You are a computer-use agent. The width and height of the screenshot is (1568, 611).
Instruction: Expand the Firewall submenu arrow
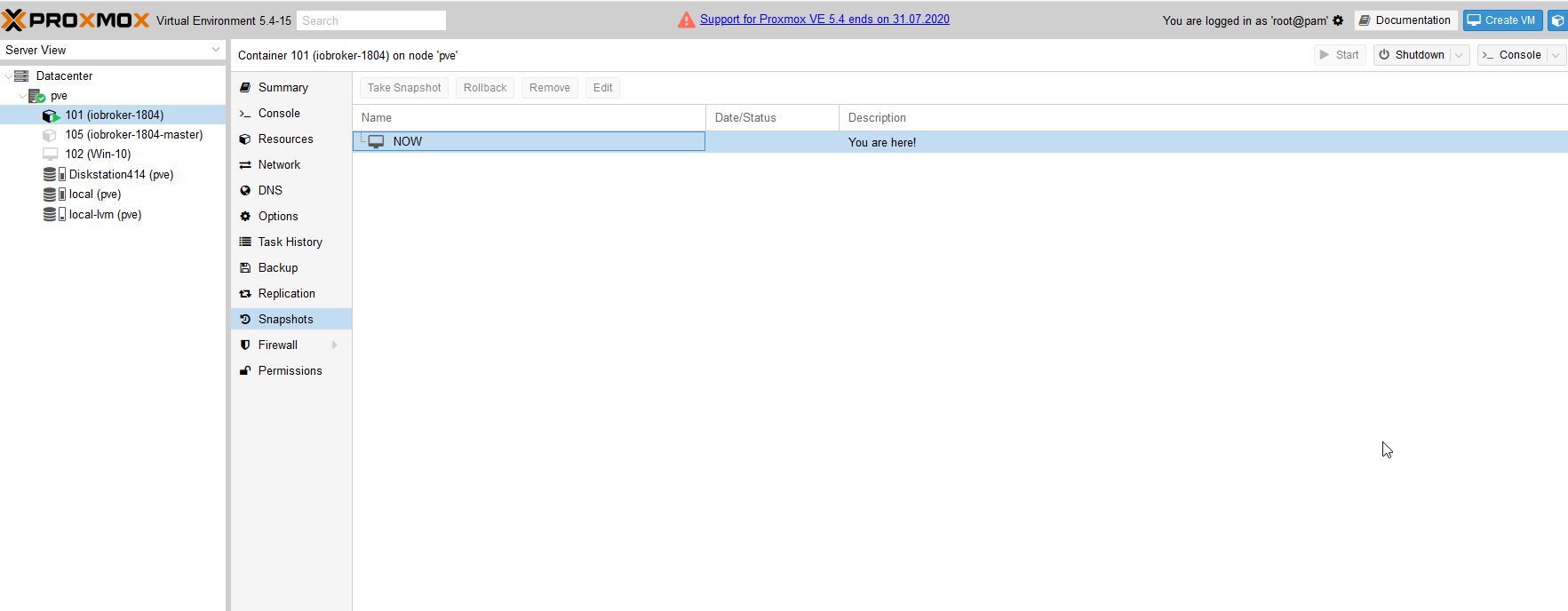click(x=335, y=345)
